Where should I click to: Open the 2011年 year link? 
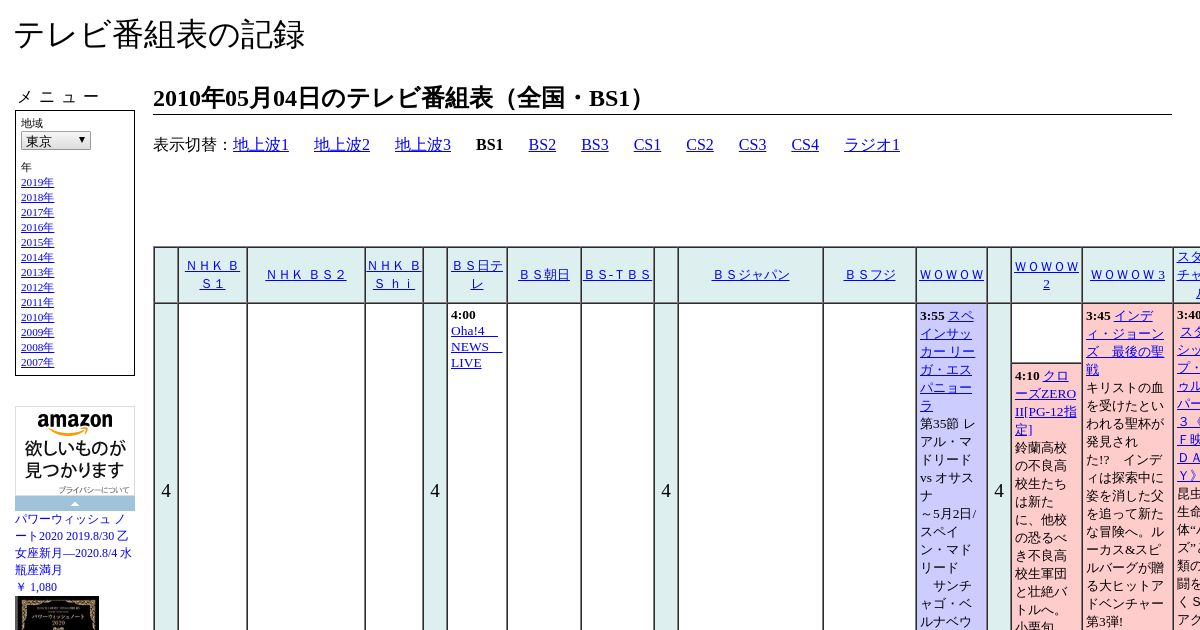click(37, 303)
